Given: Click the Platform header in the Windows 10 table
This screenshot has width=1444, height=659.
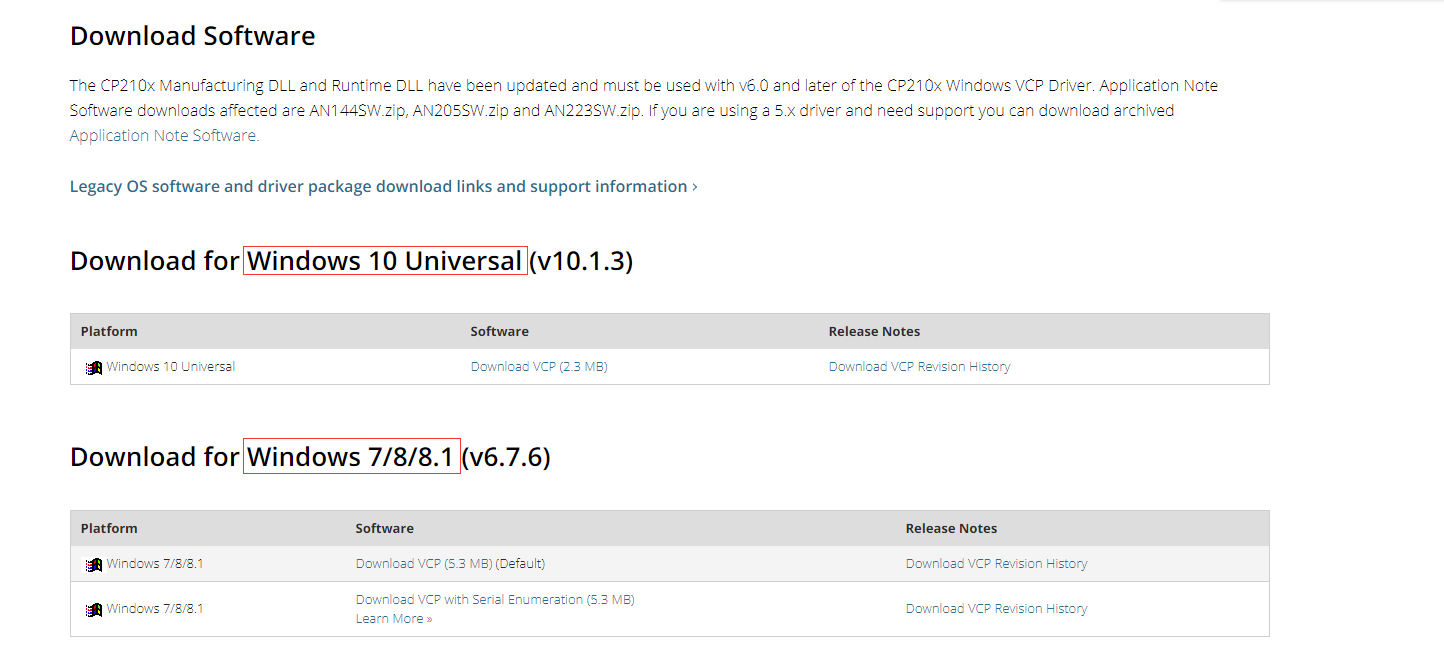Looking at the screenshot, I should (109, 332).
